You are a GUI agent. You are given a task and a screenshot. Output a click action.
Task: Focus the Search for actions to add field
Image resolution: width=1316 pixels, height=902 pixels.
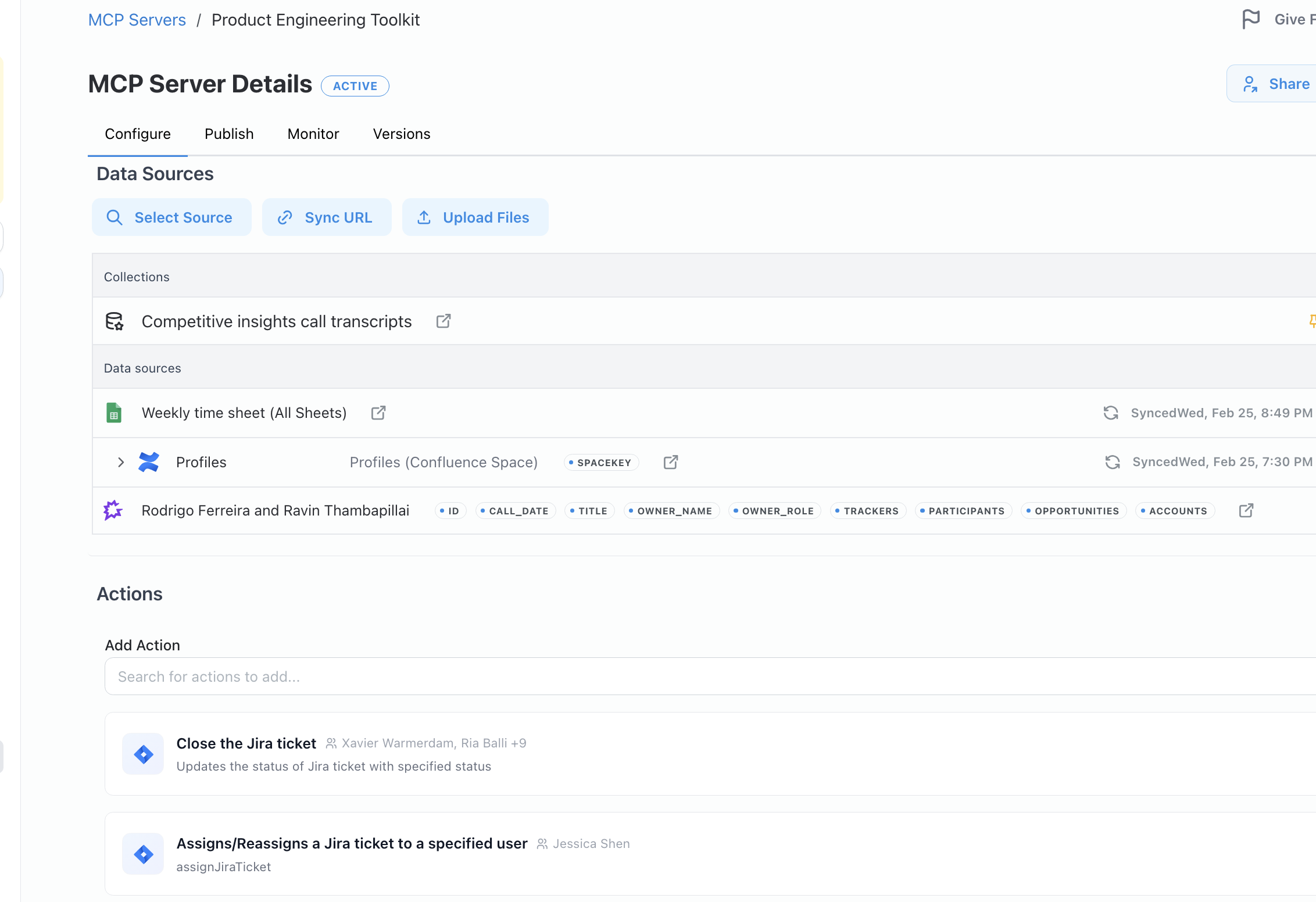710,676
